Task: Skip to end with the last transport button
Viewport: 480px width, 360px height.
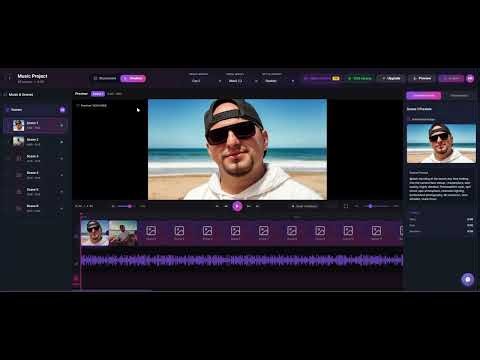Action: click(257, 206)
